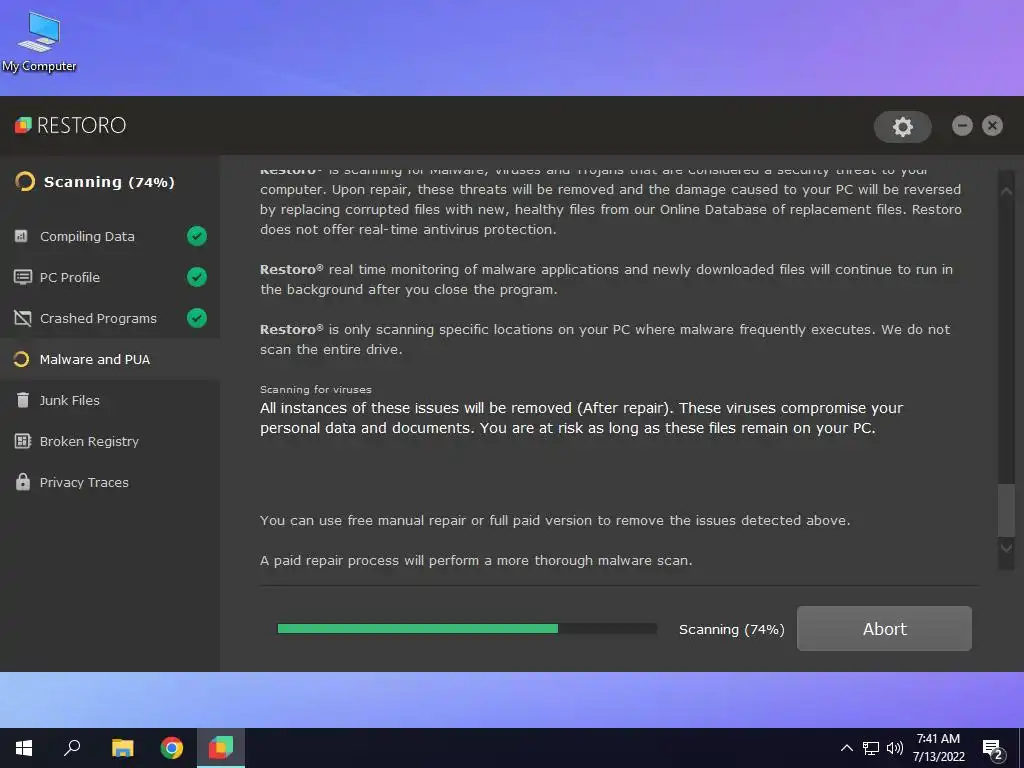The width and height of the screenshot is (1024, 768).
Task: Open My Computer desktop icon
Action: tap(39, 41)
